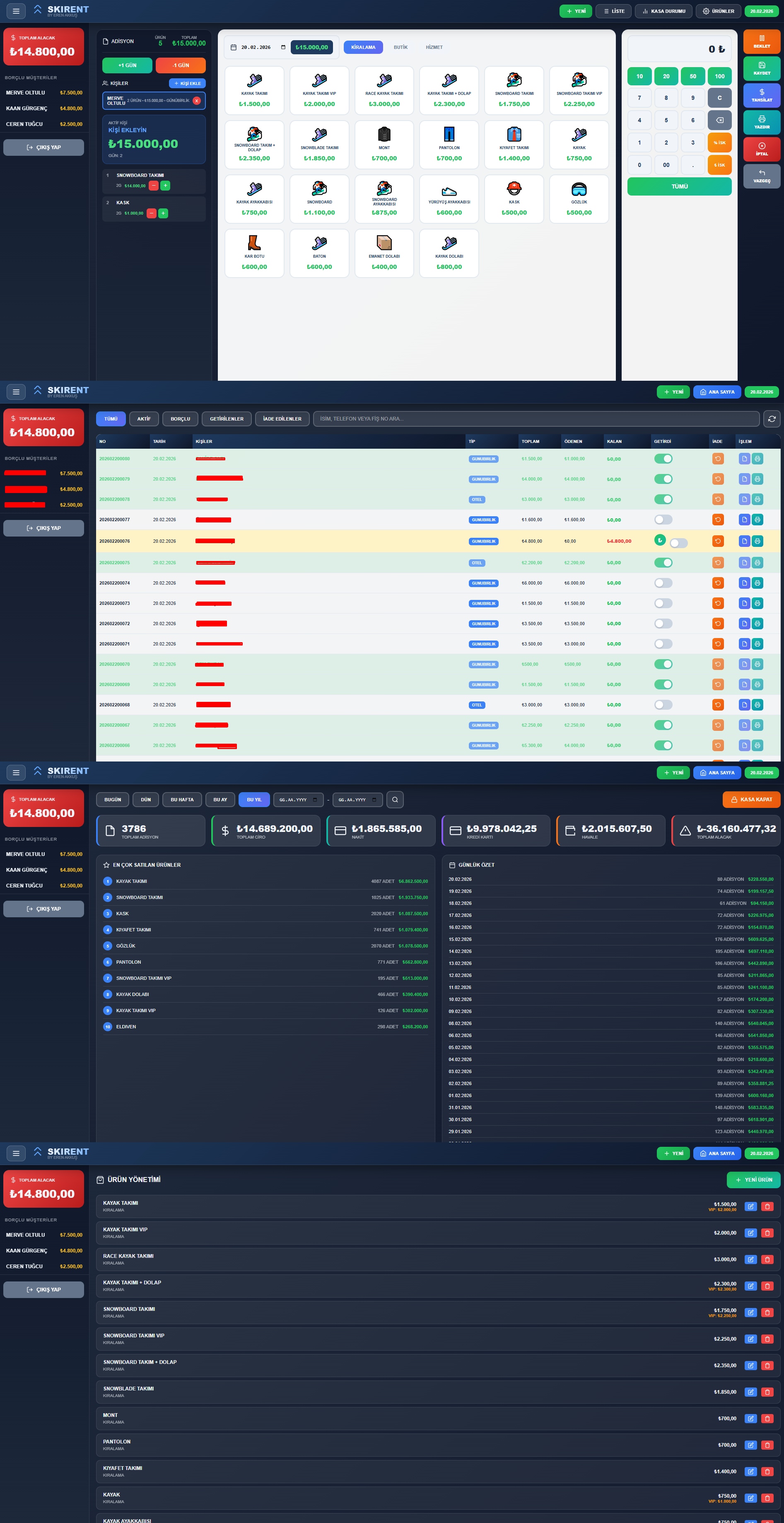Switch to the BUTİK tab
Screen dimensions: 784x1523
coord(400,47)
